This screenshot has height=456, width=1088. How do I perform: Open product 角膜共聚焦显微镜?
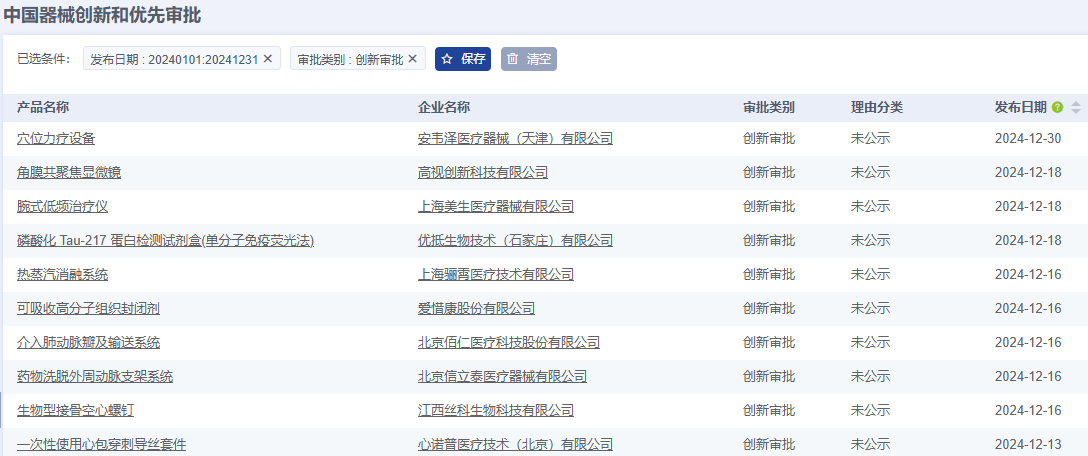pos(69,172)
